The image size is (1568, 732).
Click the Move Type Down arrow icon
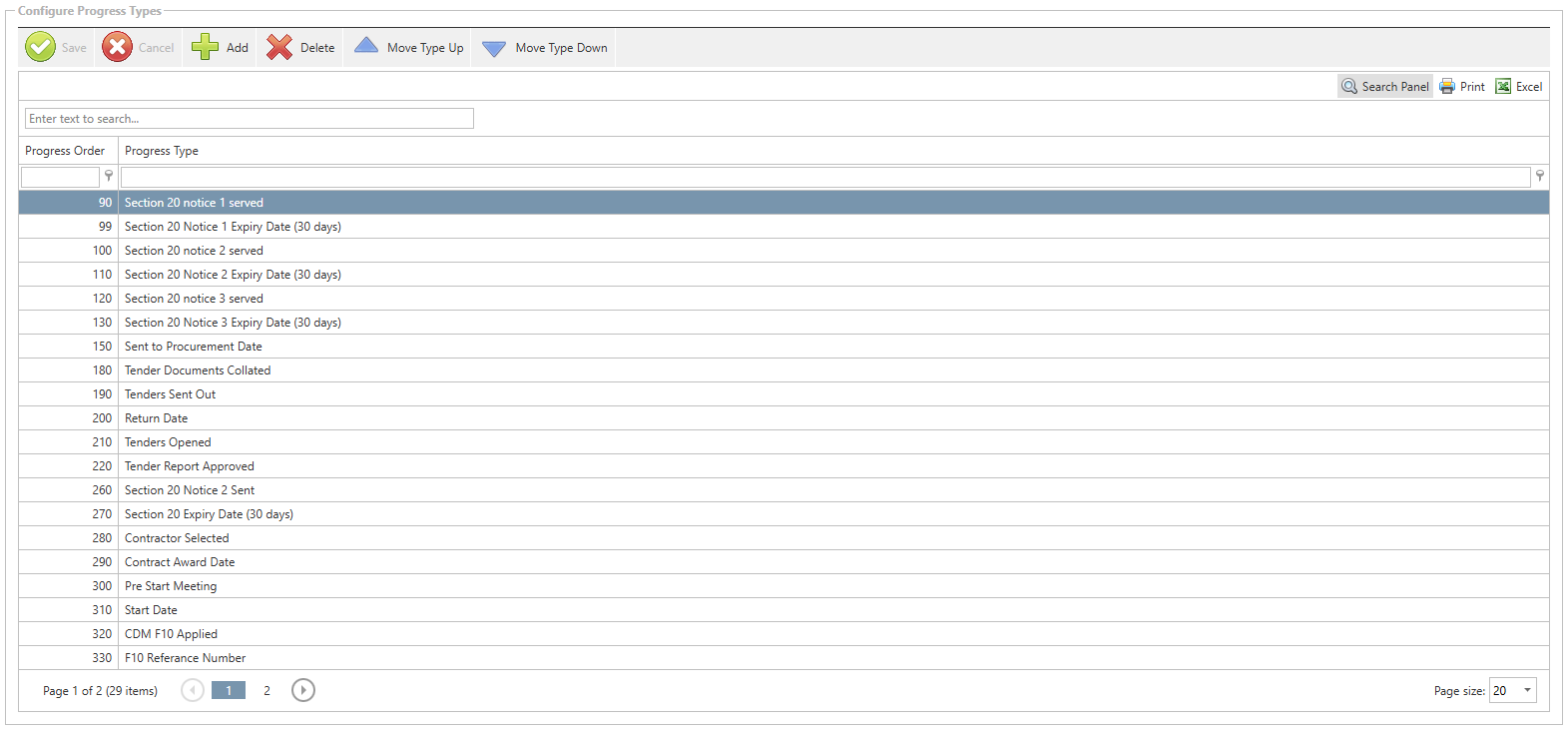[494, 48]
